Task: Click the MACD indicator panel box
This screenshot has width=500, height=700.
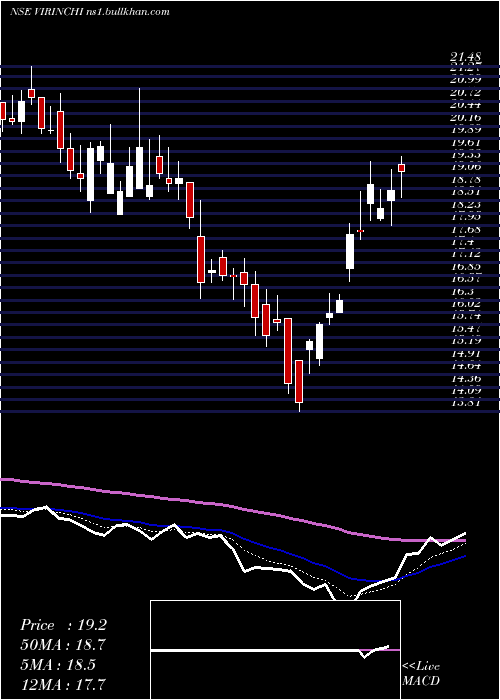Action: tap(275, 650)
